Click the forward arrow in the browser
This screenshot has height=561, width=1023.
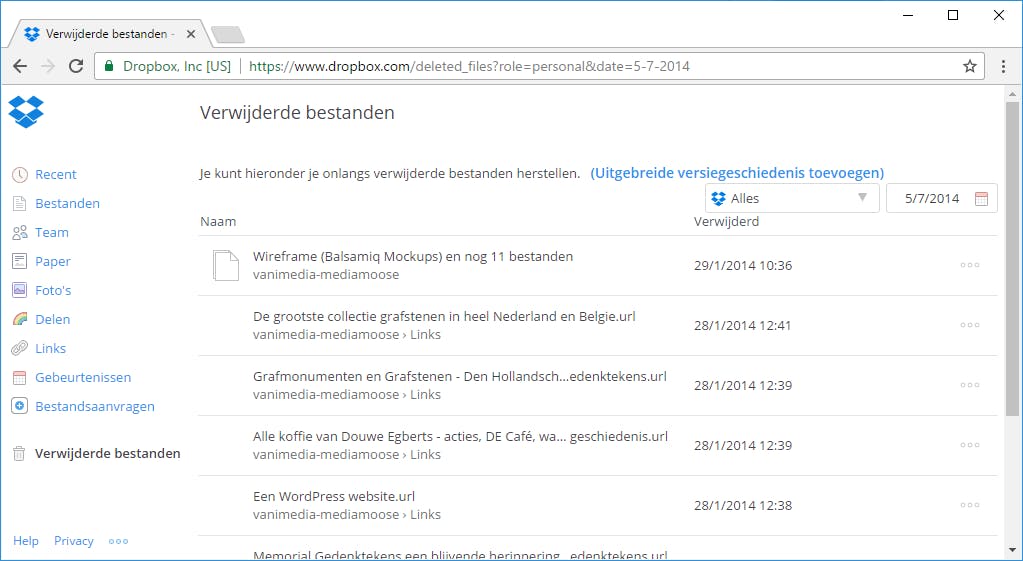(48, 66)
